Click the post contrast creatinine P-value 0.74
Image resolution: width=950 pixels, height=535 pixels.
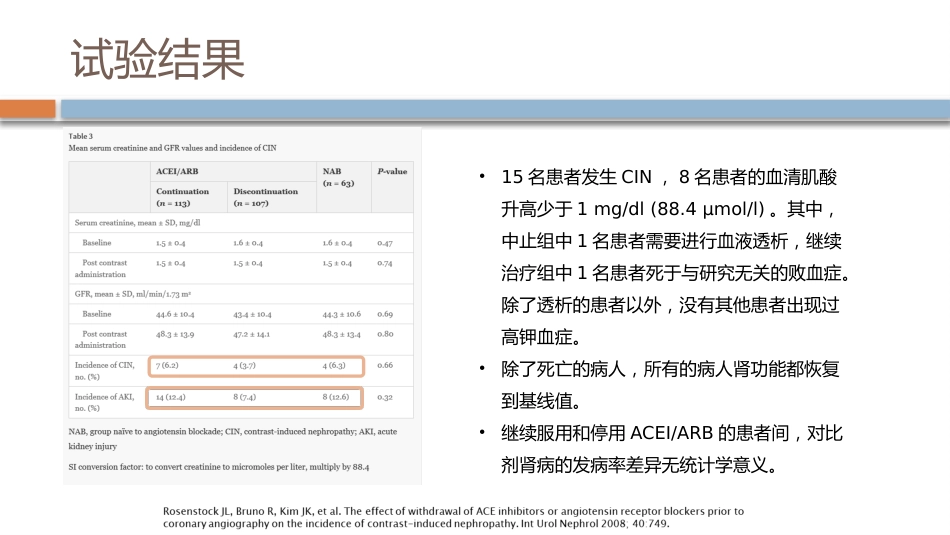(x=385, y=263)
